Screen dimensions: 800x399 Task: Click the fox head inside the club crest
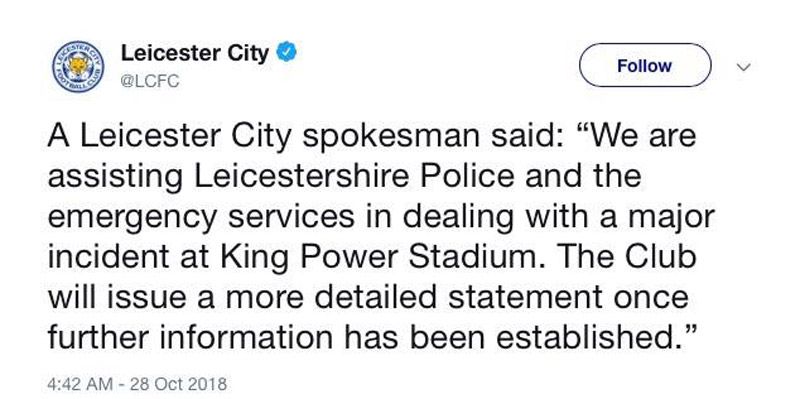click(78, 65)
